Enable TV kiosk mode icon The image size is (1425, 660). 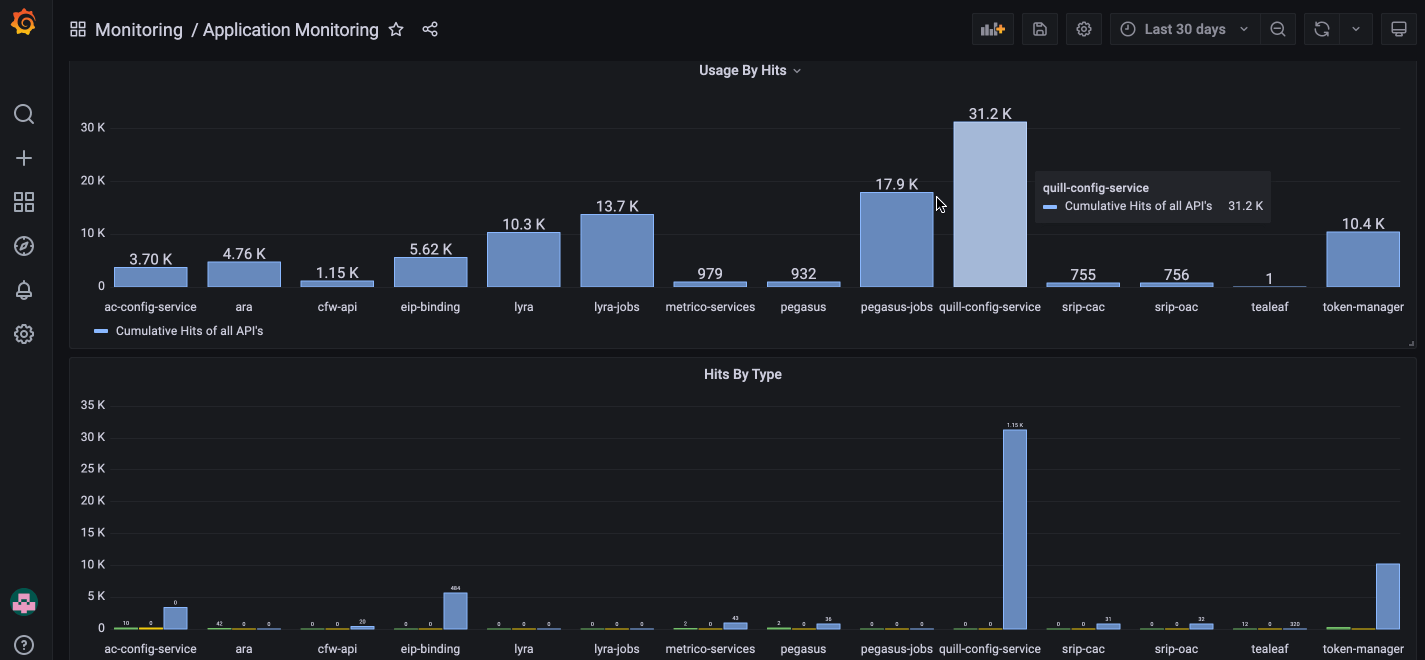[1398, 28]
